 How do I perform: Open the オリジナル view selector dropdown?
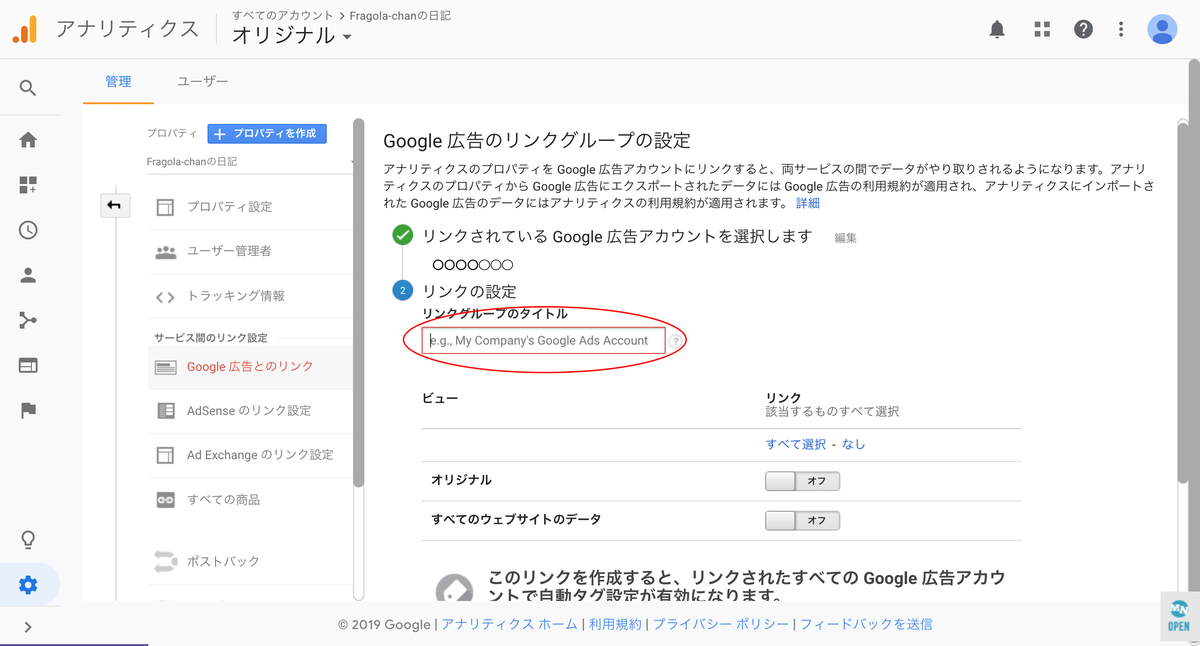pyautogui.click(x=292, y=36)
